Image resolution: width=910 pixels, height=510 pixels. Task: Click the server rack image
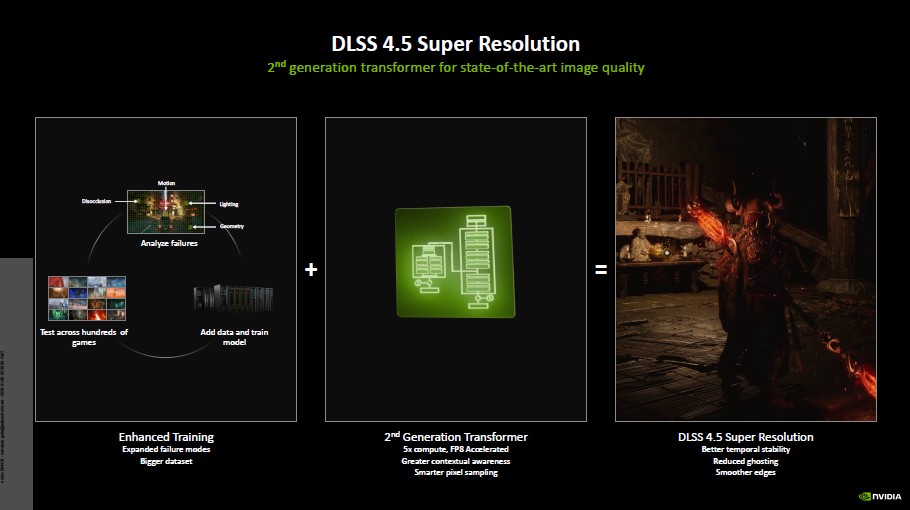(233, 298)
